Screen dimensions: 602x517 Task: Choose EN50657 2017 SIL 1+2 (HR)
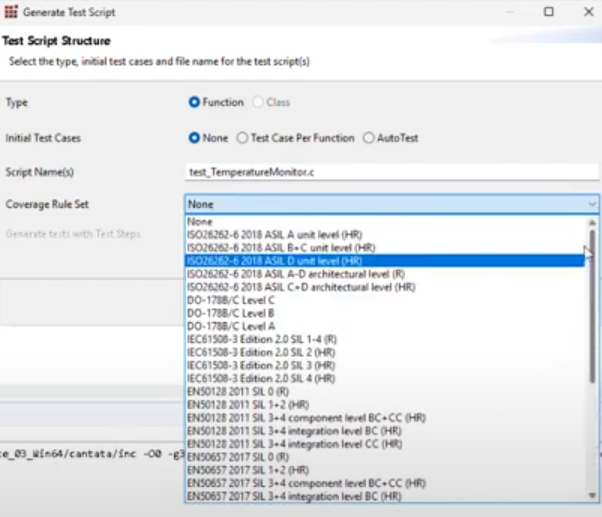point(385,470)
